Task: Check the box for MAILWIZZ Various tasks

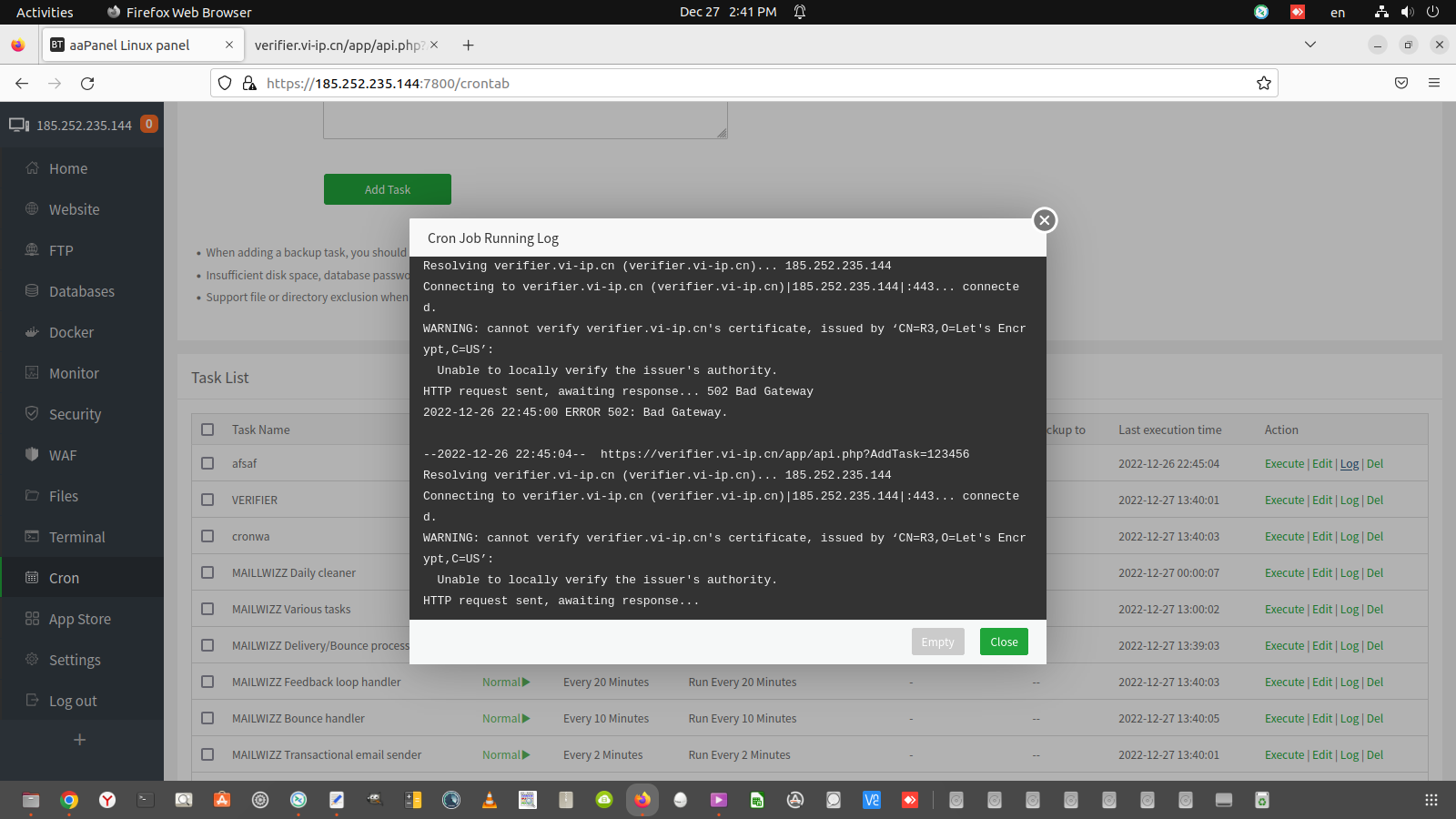Action: (x=207, y=609)
